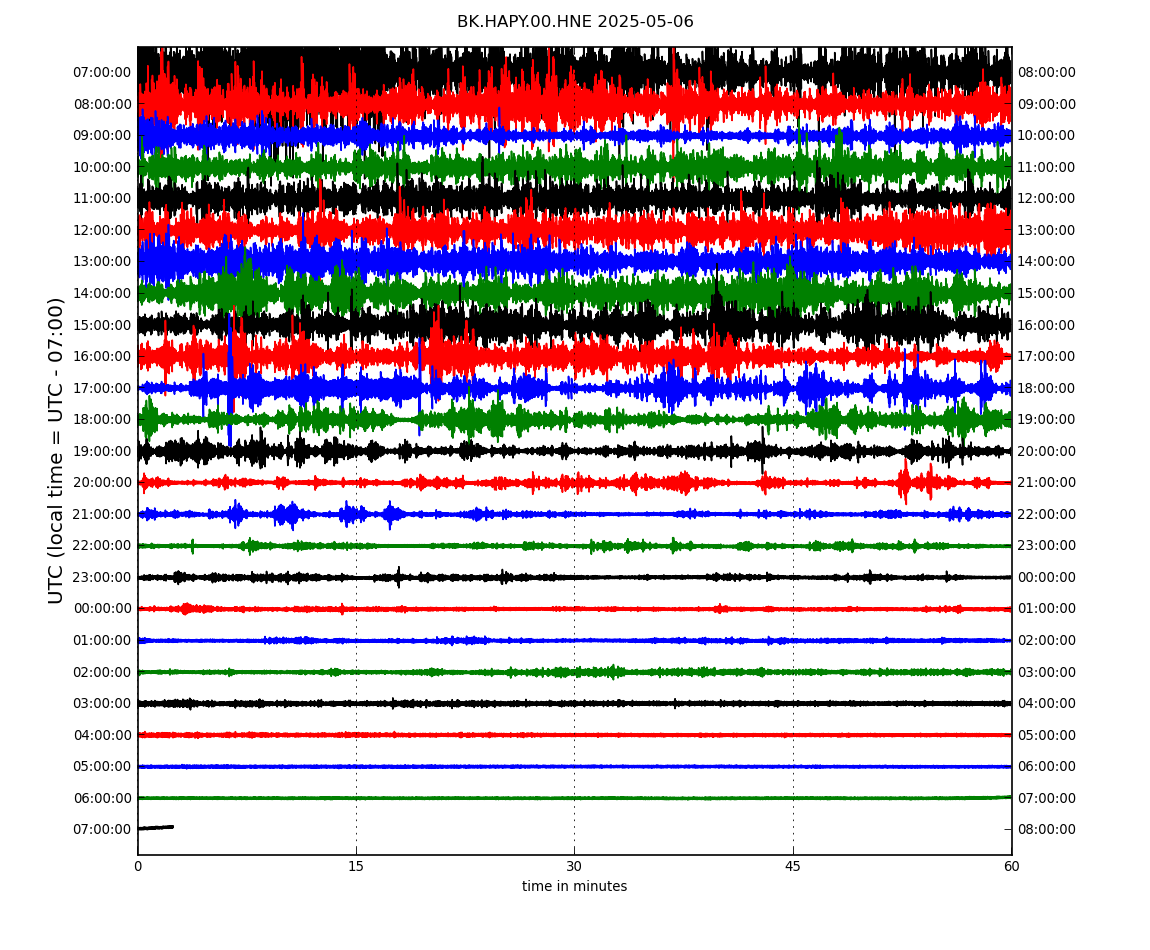The height and width of the screenshot is (950, 1150).
Task: Click the flat green 06:00:00 trace line
Action: pos(574,798)
